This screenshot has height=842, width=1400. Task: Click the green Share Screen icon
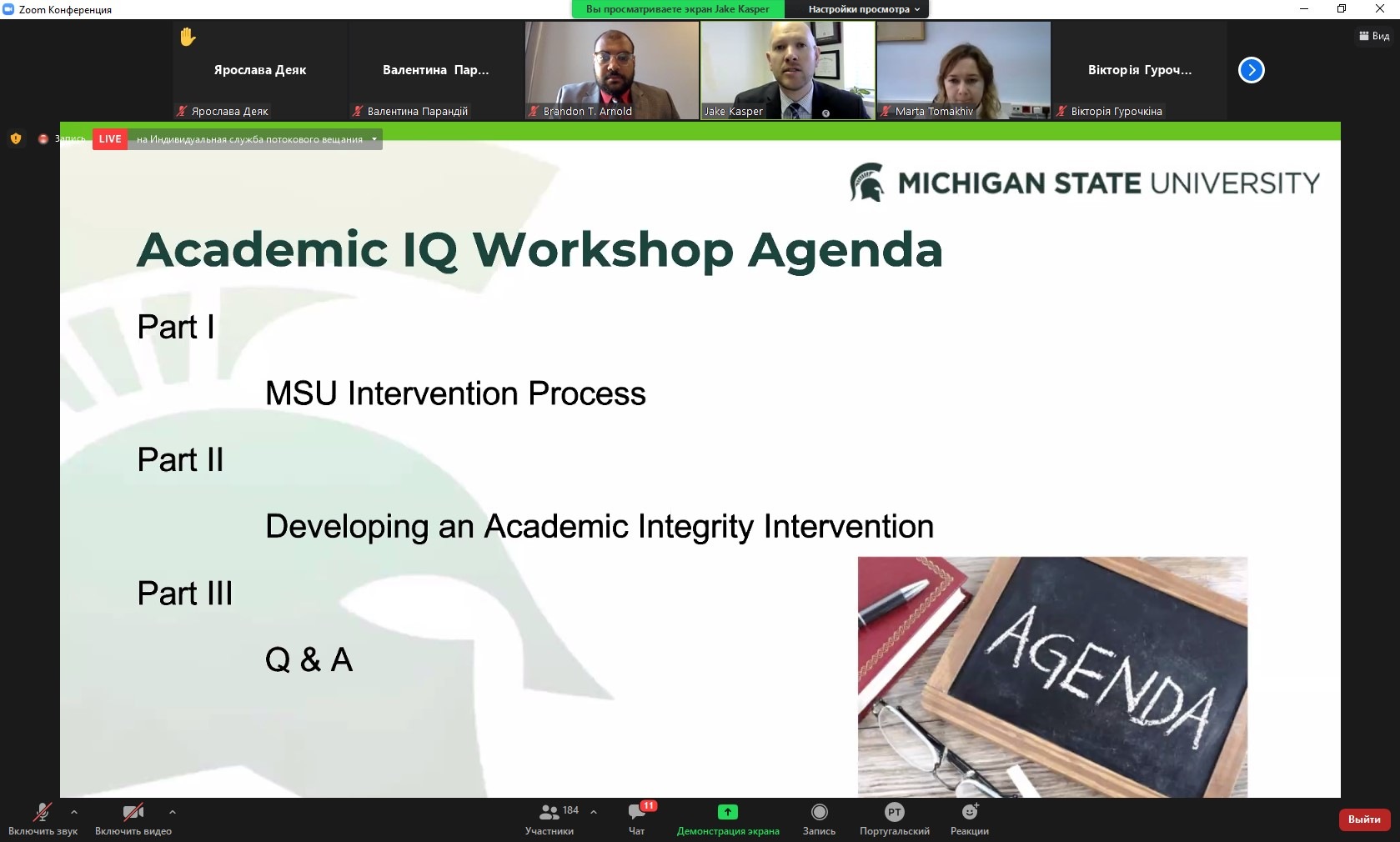click(727, 812)
